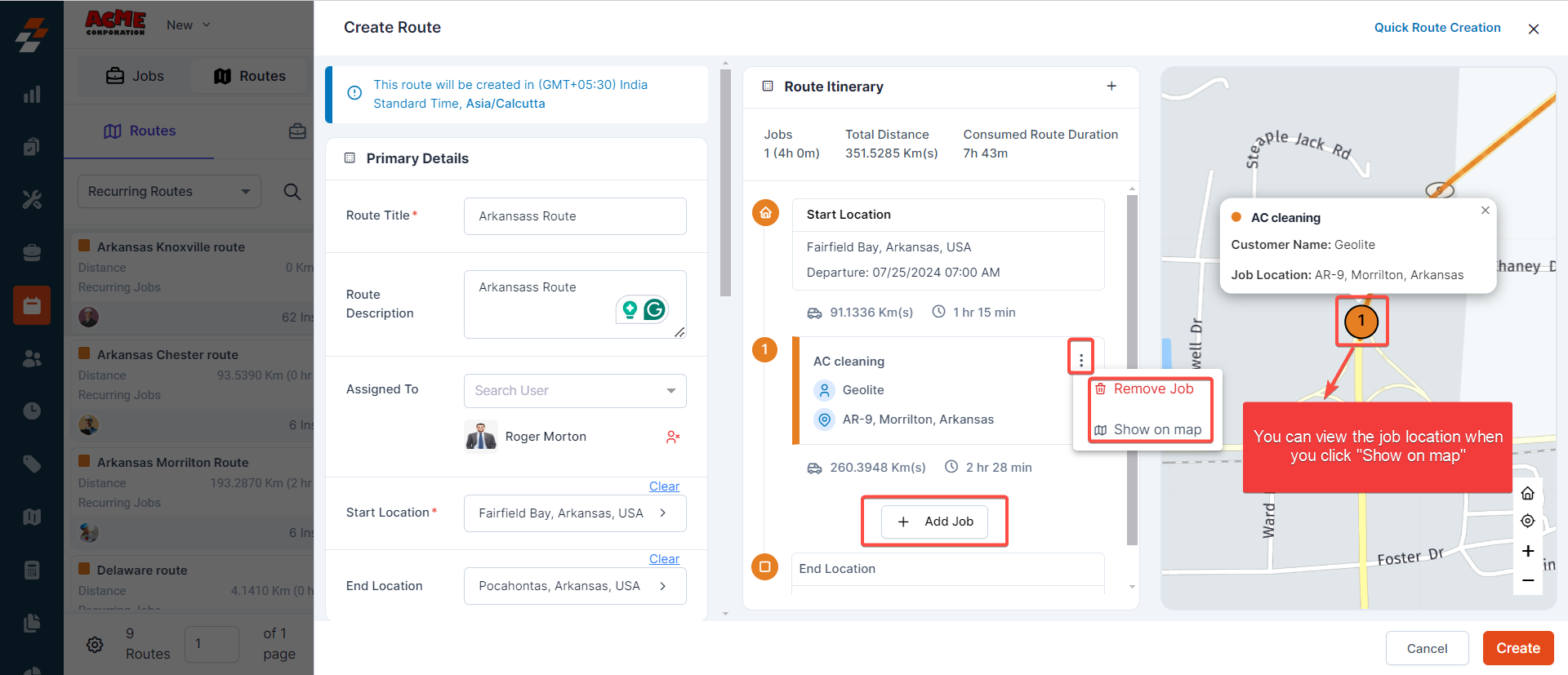Click Roger Morton's profile photo
Image resolution: width=1568 pixels, height=675 pixels.
pyautogui.click(x=481, y=437)
